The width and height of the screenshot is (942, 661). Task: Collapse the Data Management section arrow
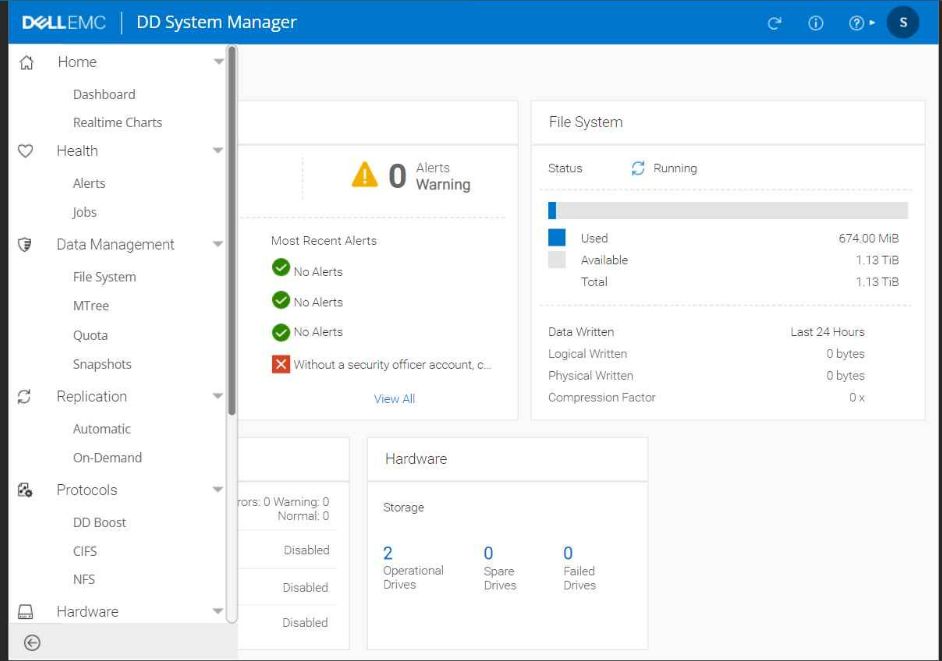point(218,244)
